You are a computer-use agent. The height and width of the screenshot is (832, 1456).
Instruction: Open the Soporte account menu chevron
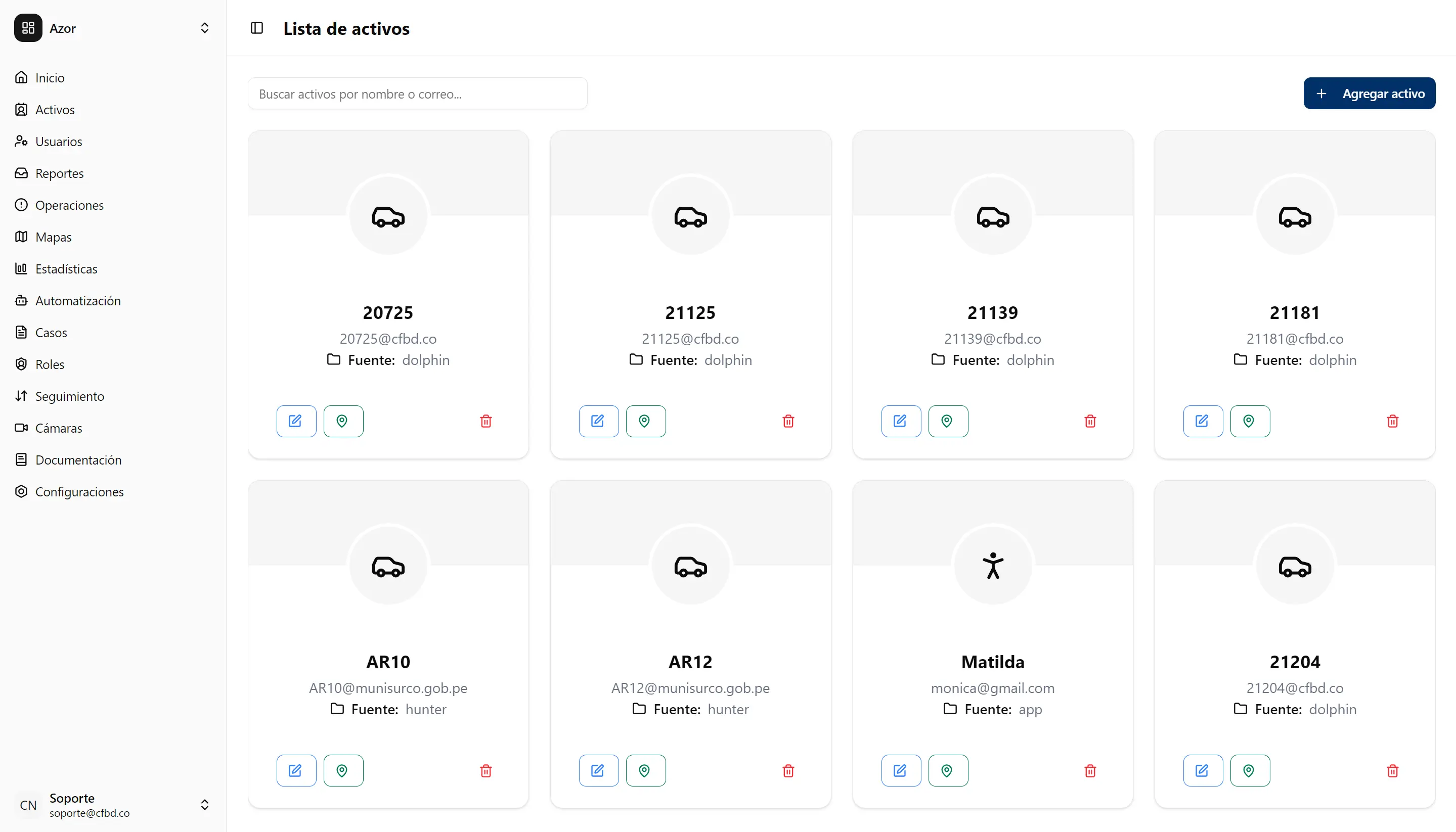coord(205,805)
